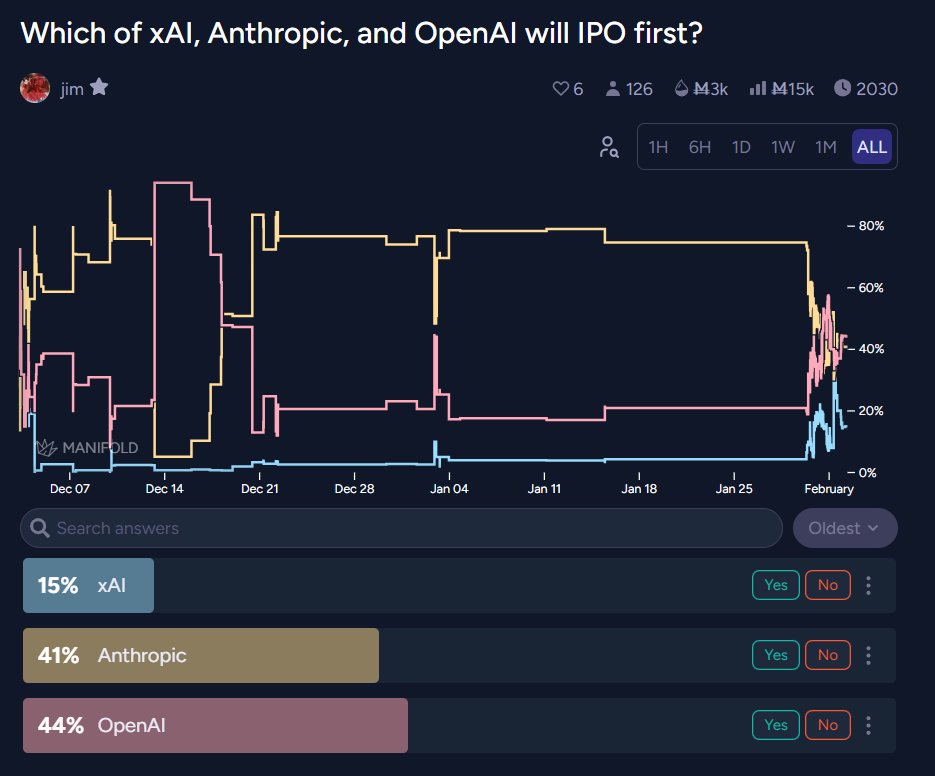
Task: Select the 41% Anthropic answer bar
Action: 459,655
